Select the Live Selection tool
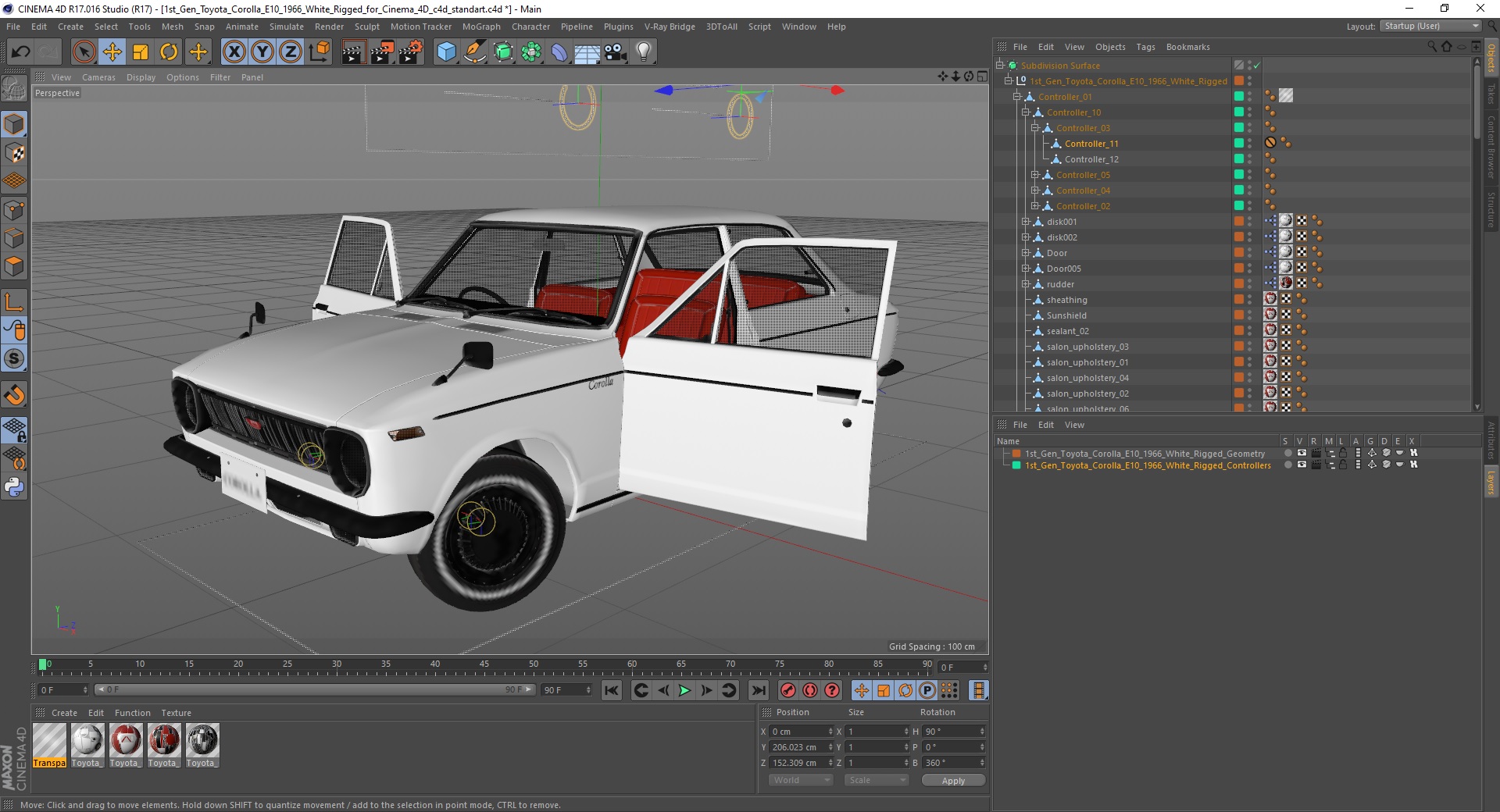This screenshot has width=1500, height=812. click(x=84, y=52)
